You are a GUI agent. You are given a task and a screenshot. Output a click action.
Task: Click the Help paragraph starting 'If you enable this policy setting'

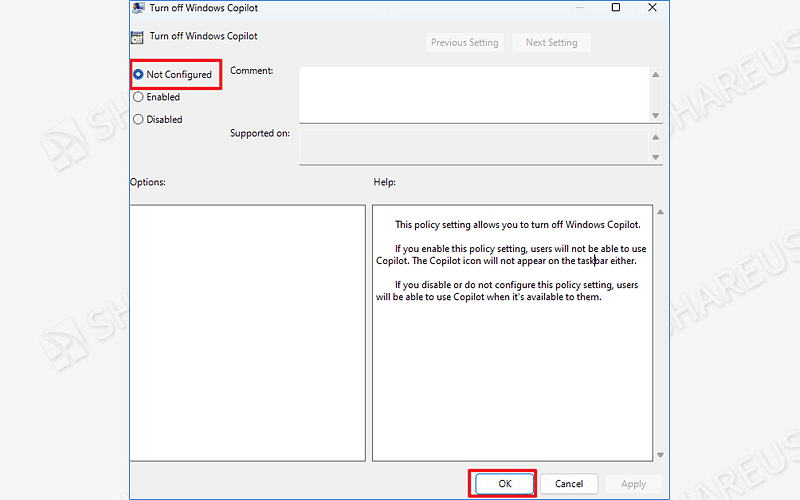511,255
